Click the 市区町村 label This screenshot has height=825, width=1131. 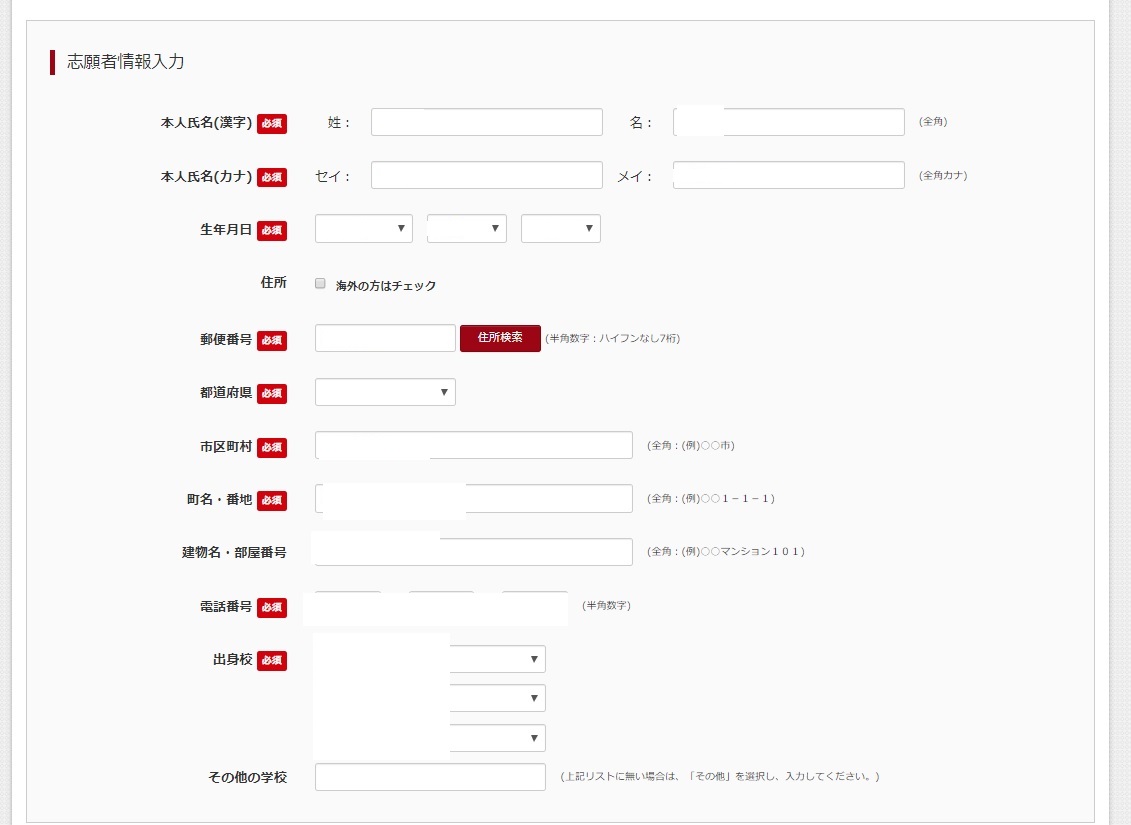pyautogui.click(x=226, y=446)
